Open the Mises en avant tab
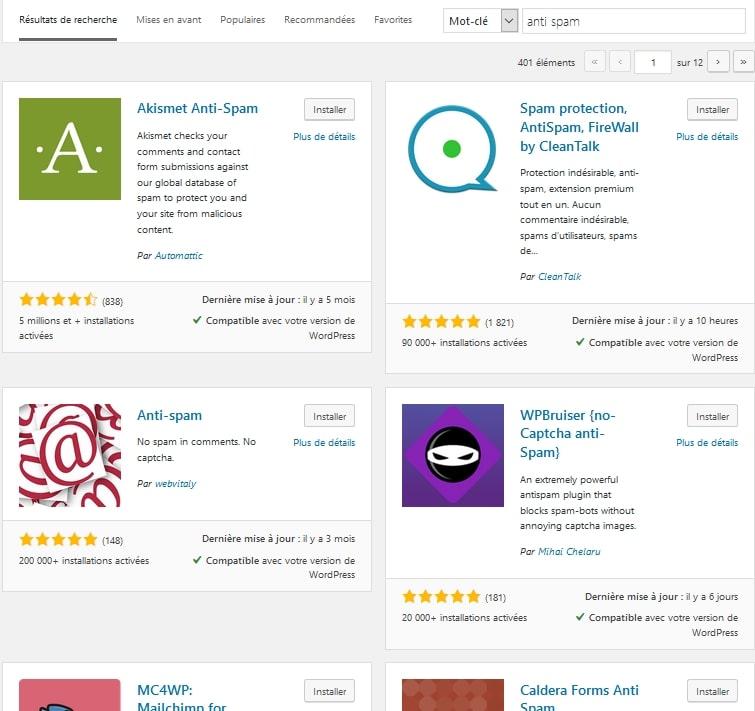 169,20
